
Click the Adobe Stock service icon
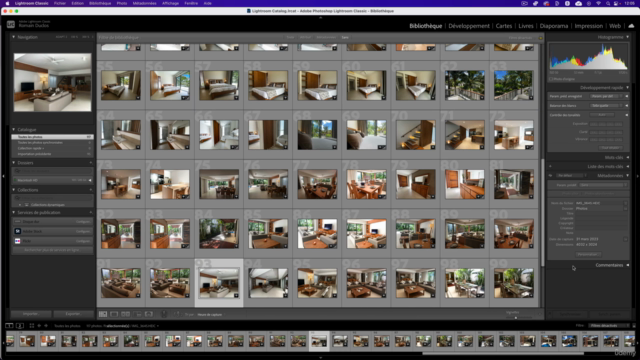(x=18, y=231)
